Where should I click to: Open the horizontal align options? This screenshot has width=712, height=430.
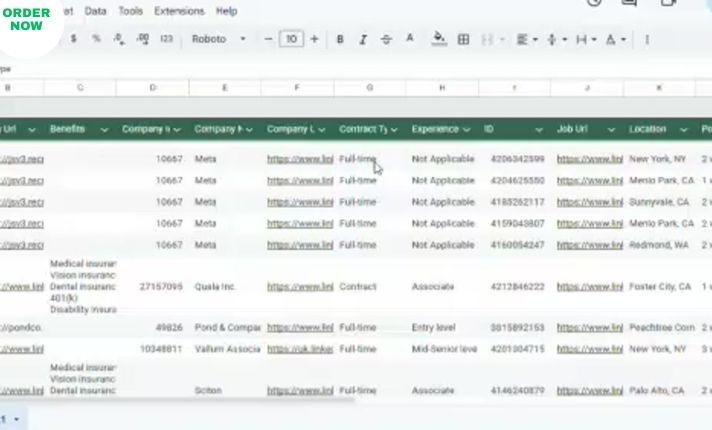pyautogui.click(x=527, y=40)
